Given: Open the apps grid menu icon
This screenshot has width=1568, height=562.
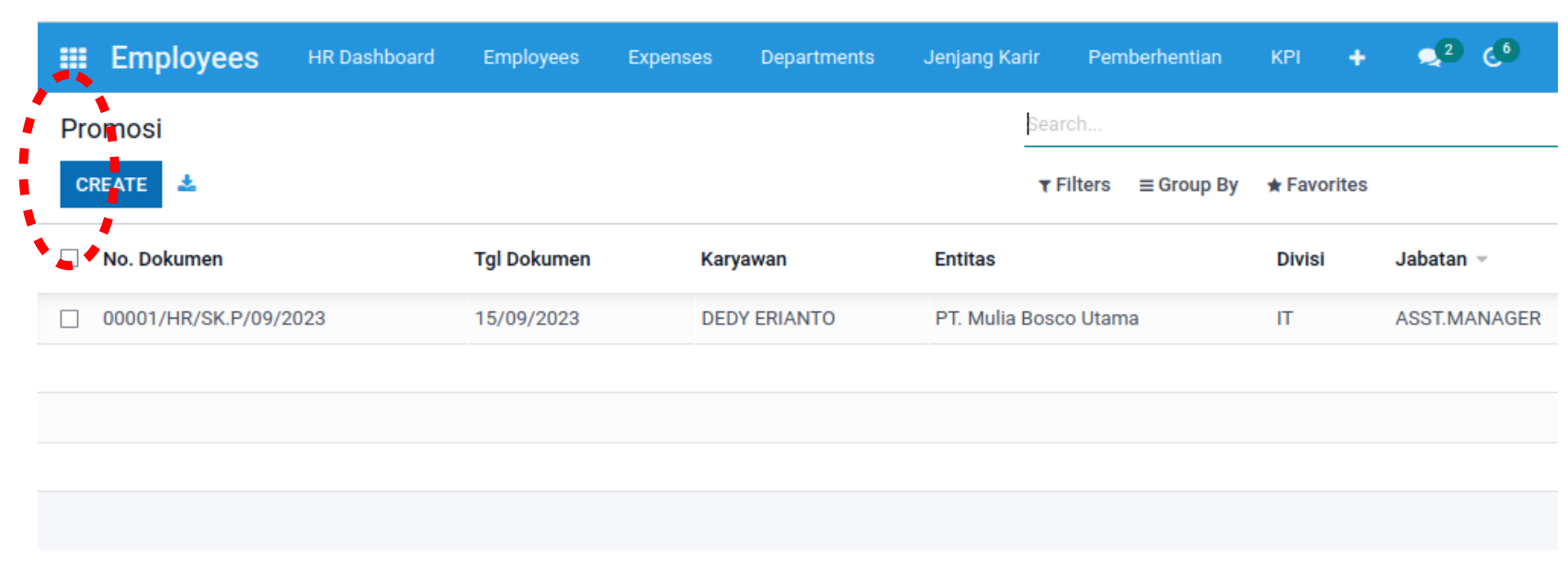Looking at the screenshot, I should 73,58.
